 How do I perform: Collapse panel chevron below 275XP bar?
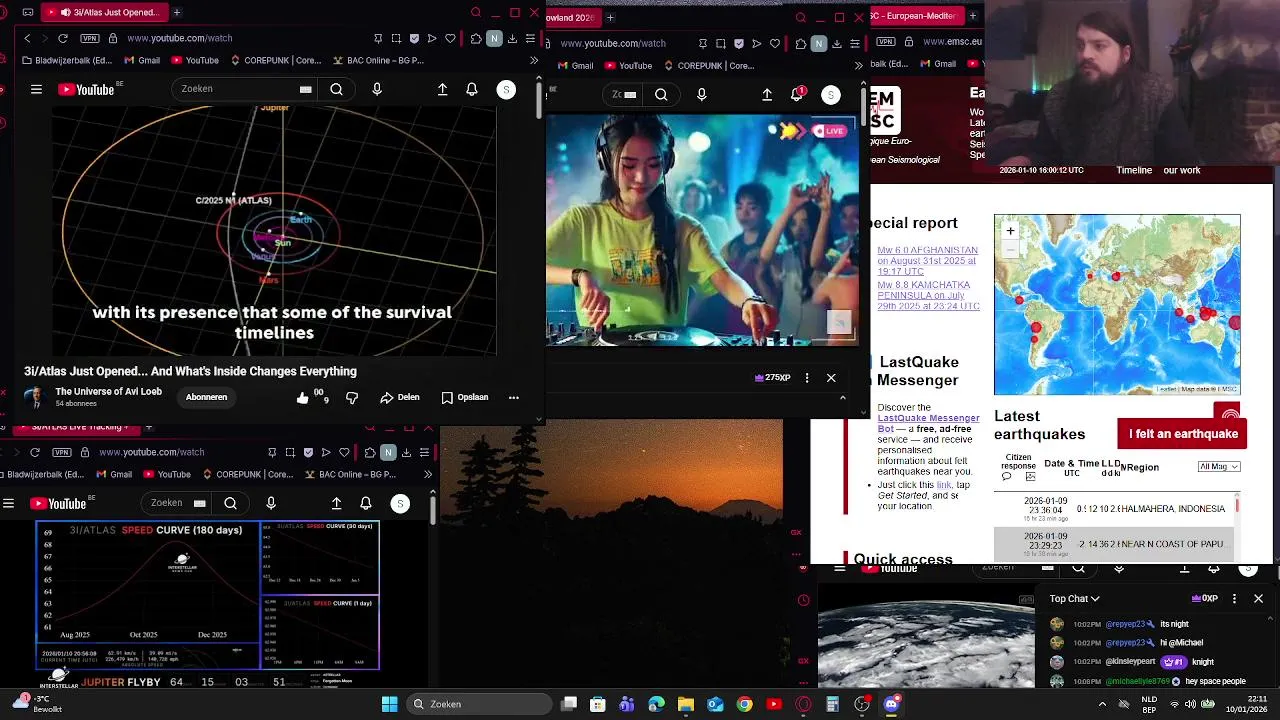point(842,398)
